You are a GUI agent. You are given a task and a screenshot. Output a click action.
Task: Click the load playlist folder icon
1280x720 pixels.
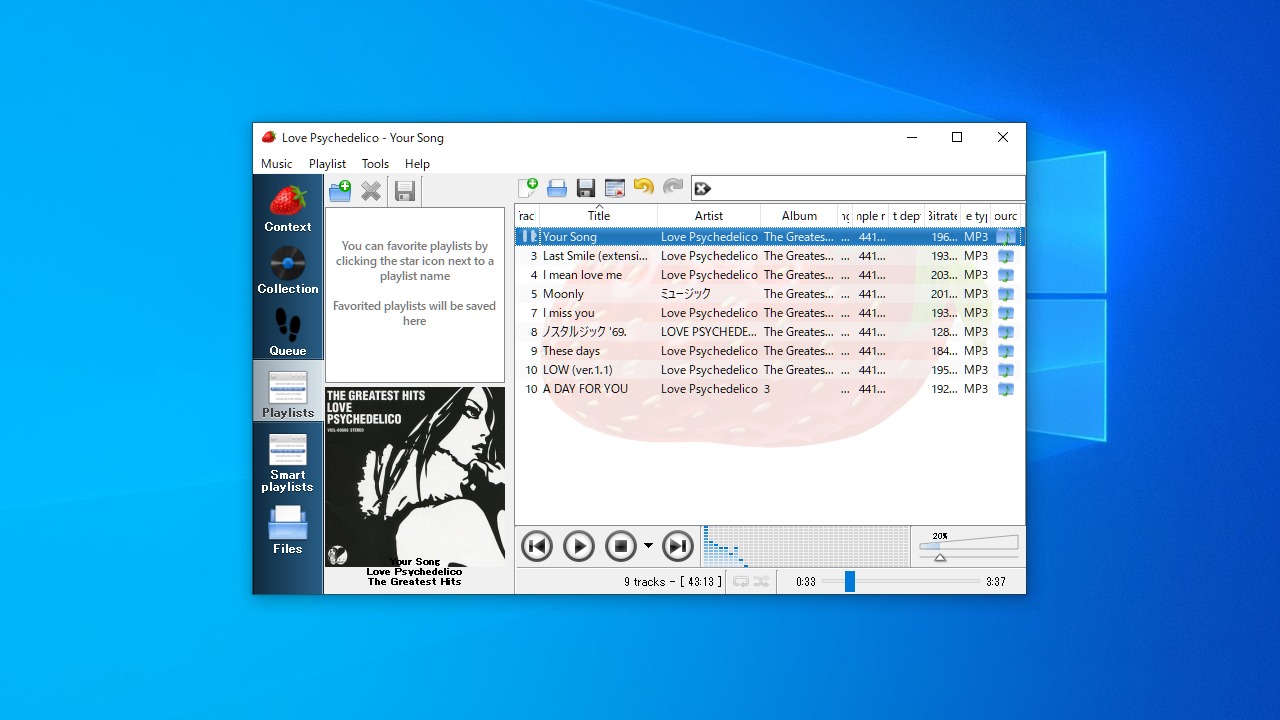click(557, 187)
